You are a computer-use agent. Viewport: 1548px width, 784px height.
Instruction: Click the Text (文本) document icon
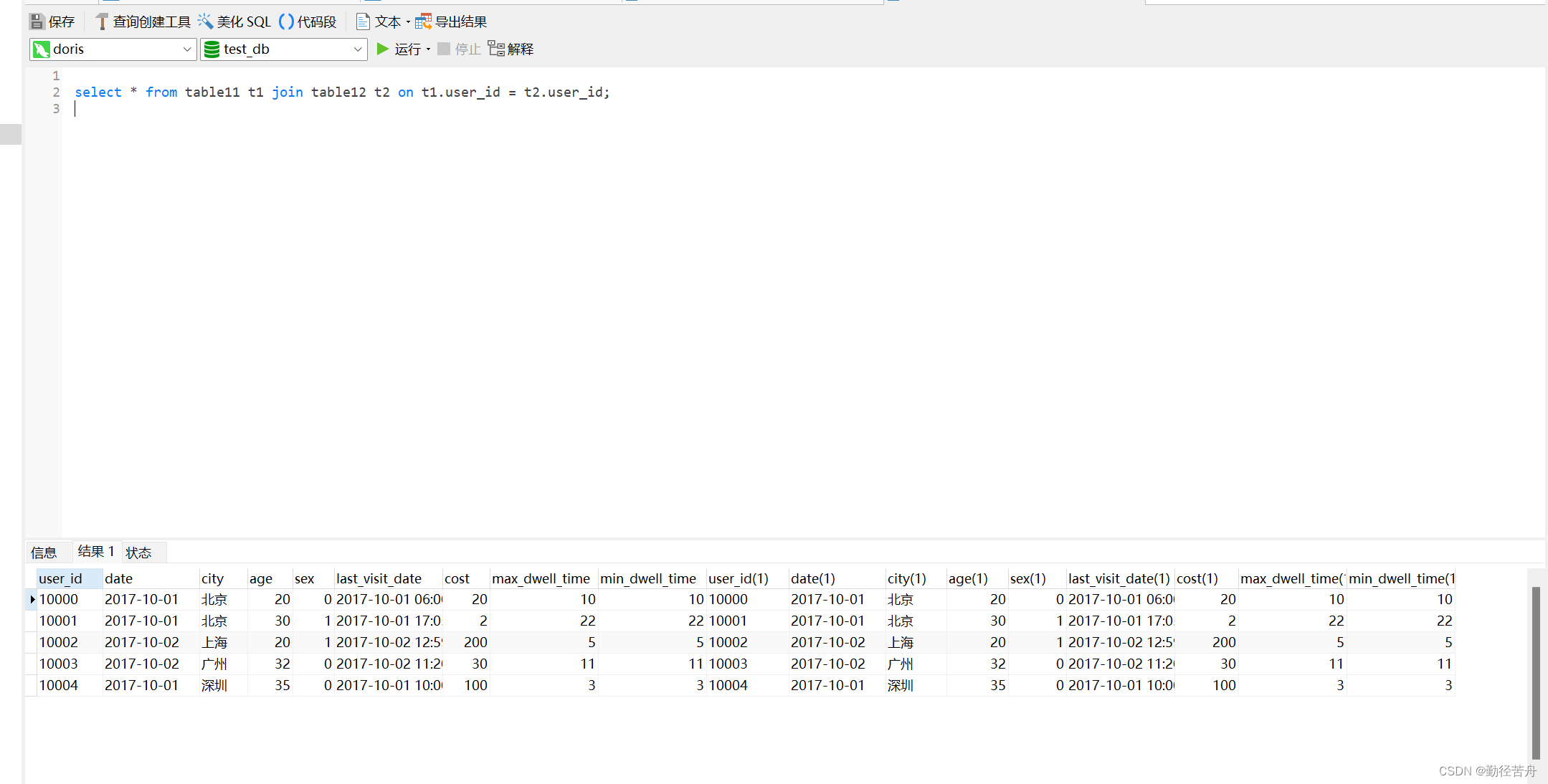tap(363, 21)
